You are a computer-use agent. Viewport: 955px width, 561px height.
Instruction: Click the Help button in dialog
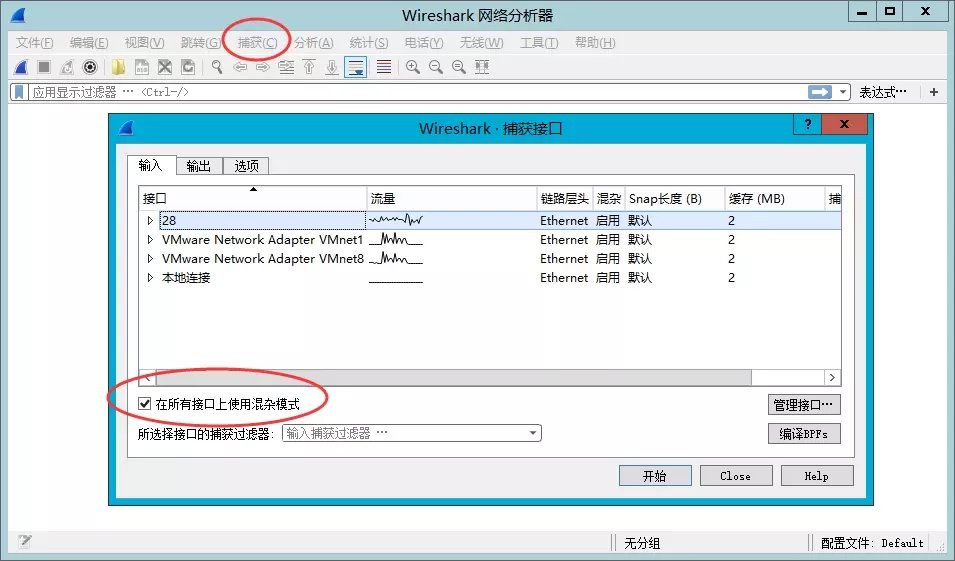tap(817, 476)
